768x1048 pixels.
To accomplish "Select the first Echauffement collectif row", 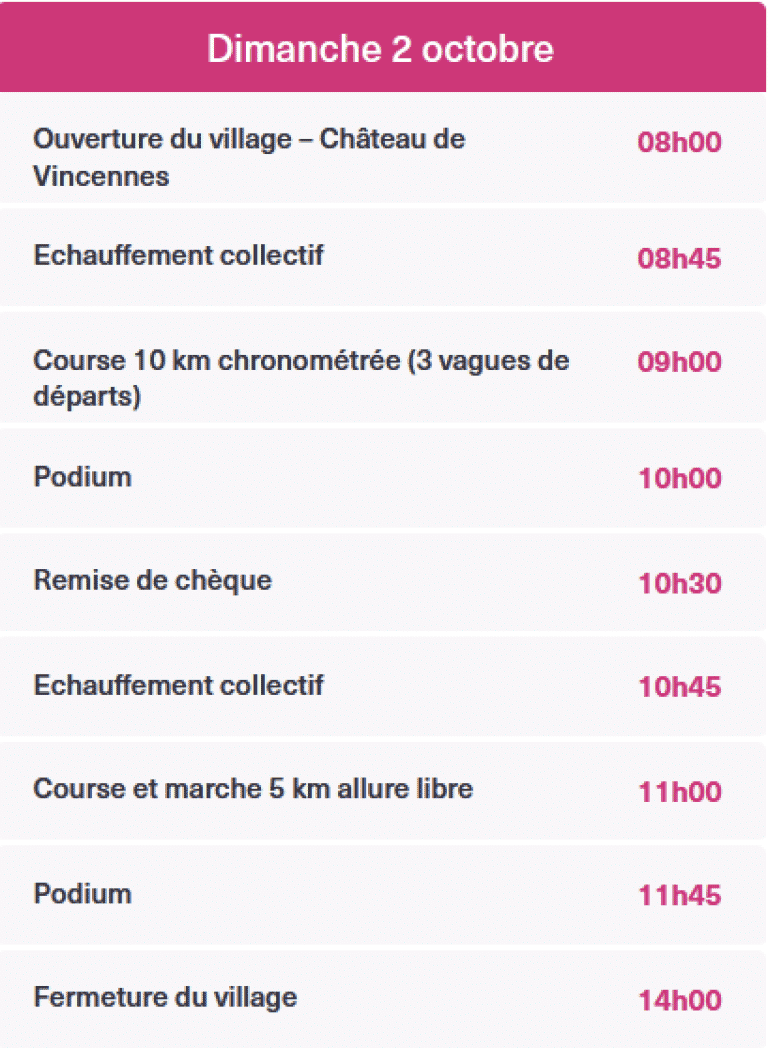I will point(382,257).
